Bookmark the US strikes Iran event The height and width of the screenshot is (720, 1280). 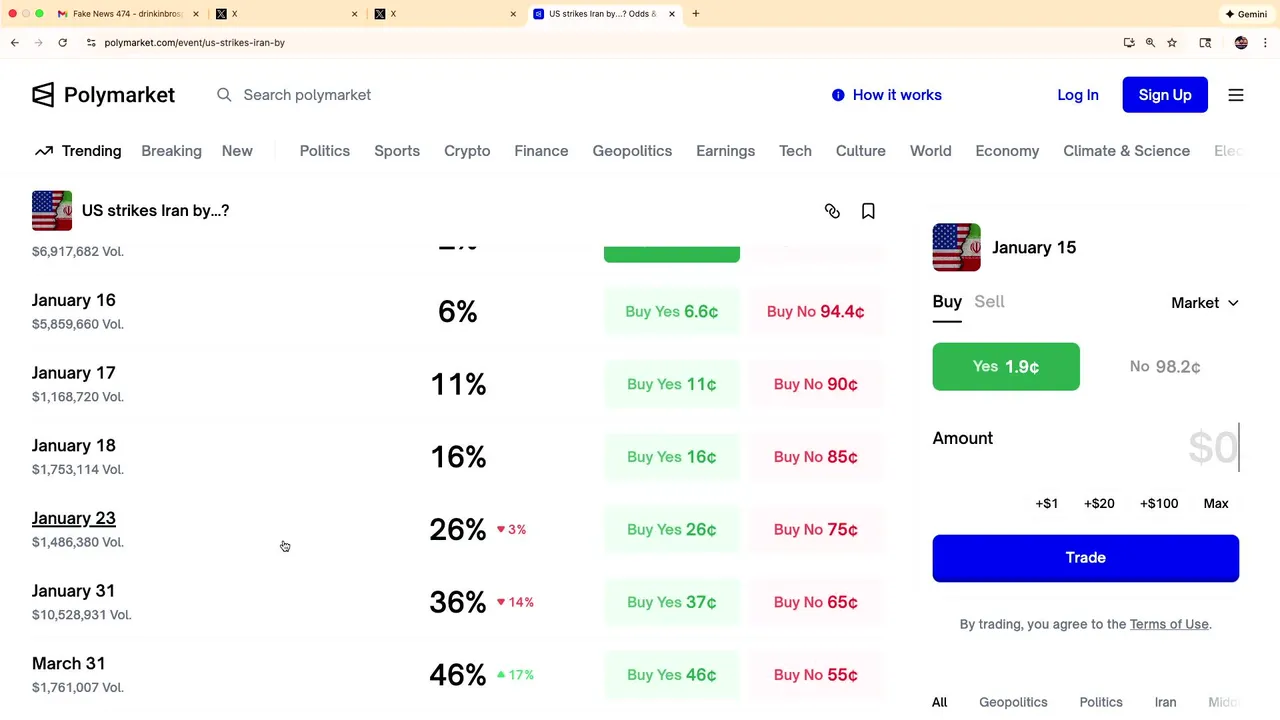(868, 211)
